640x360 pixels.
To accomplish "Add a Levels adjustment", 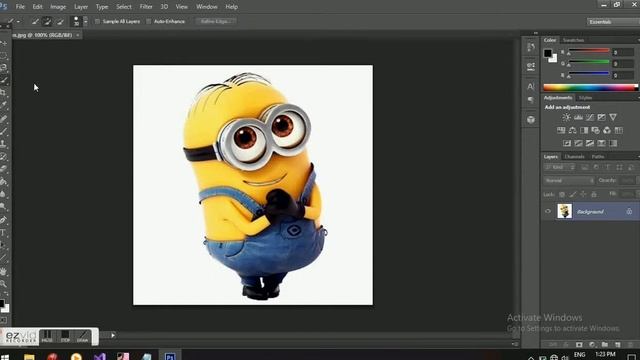I will tap(578, 118).
